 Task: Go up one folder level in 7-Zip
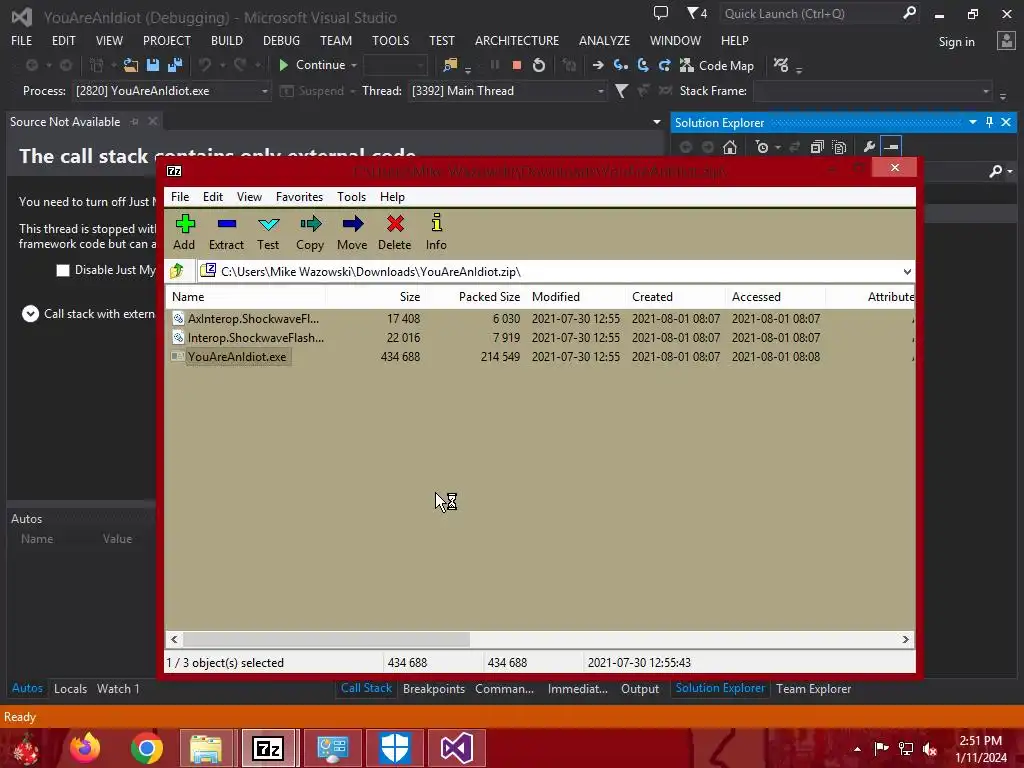pos(176,270)
